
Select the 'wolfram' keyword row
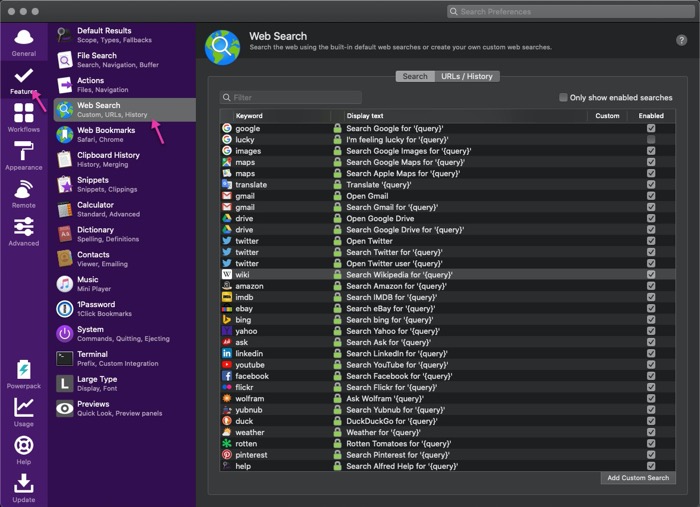click(x=447, y=399)
